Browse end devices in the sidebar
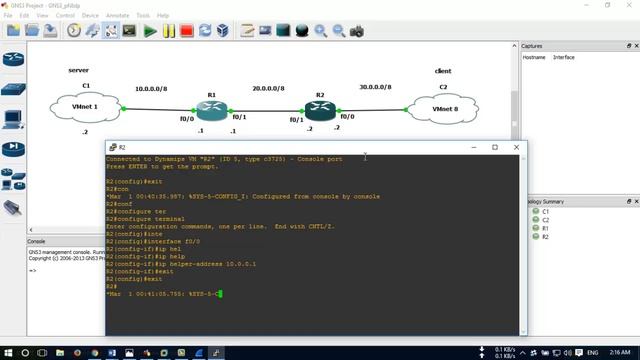This screenshot has height=360, width=640. click(x=13, y=120)
